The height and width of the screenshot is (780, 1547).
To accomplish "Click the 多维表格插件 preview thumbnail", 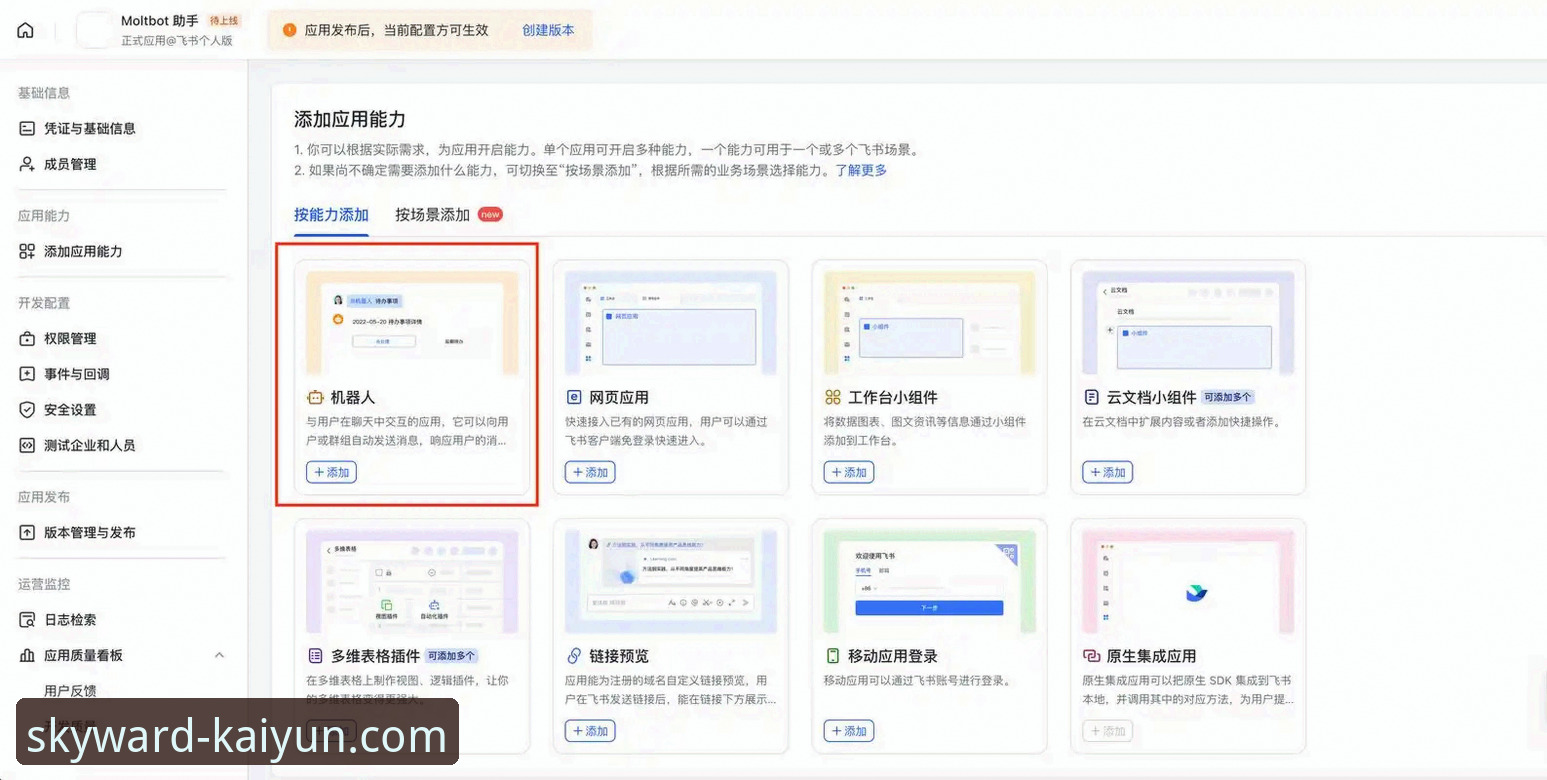I will [x=412, y=582].
